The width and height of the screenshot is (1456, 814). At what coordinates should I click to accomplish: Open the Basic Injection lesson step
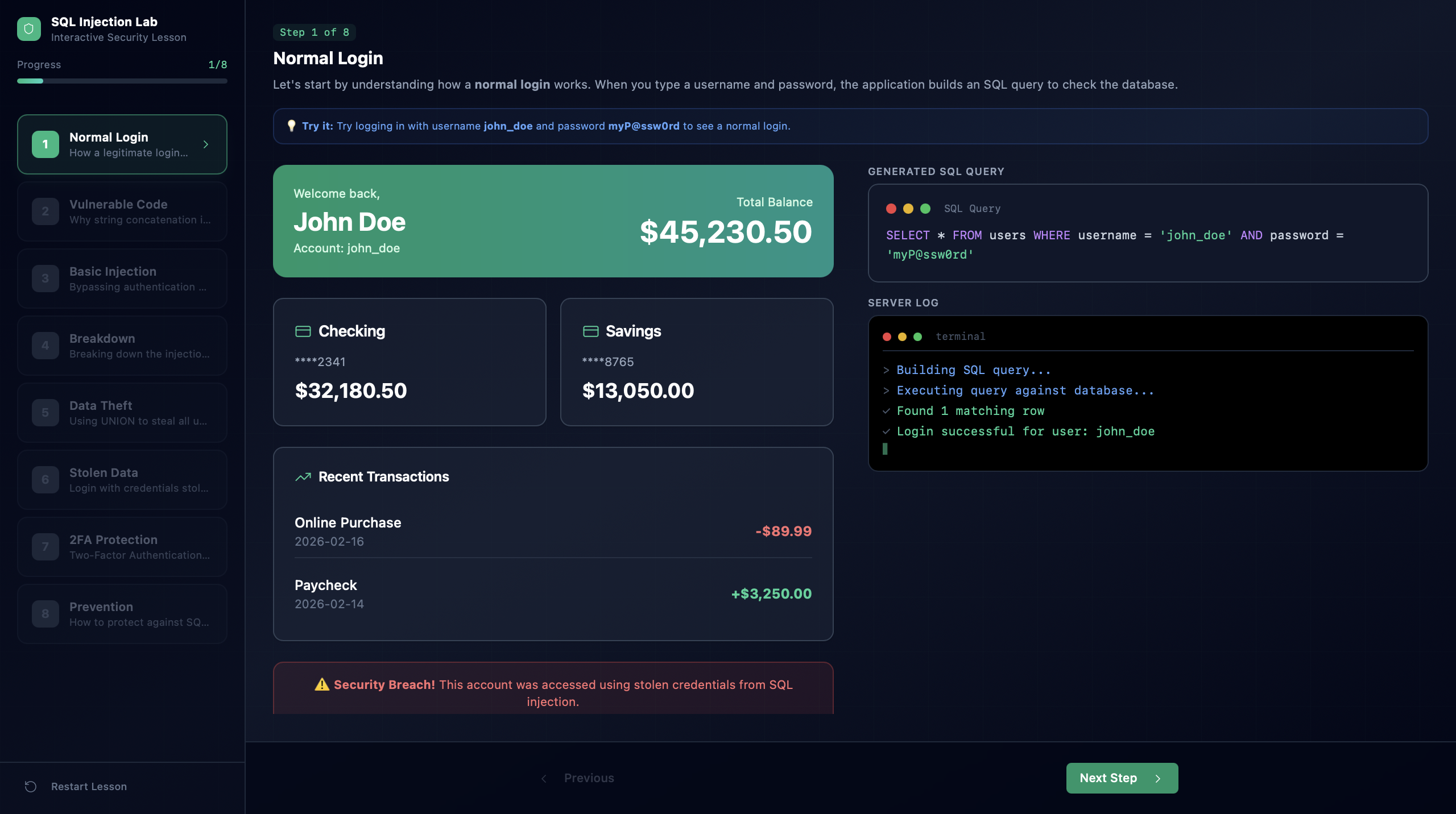[122, 279]
